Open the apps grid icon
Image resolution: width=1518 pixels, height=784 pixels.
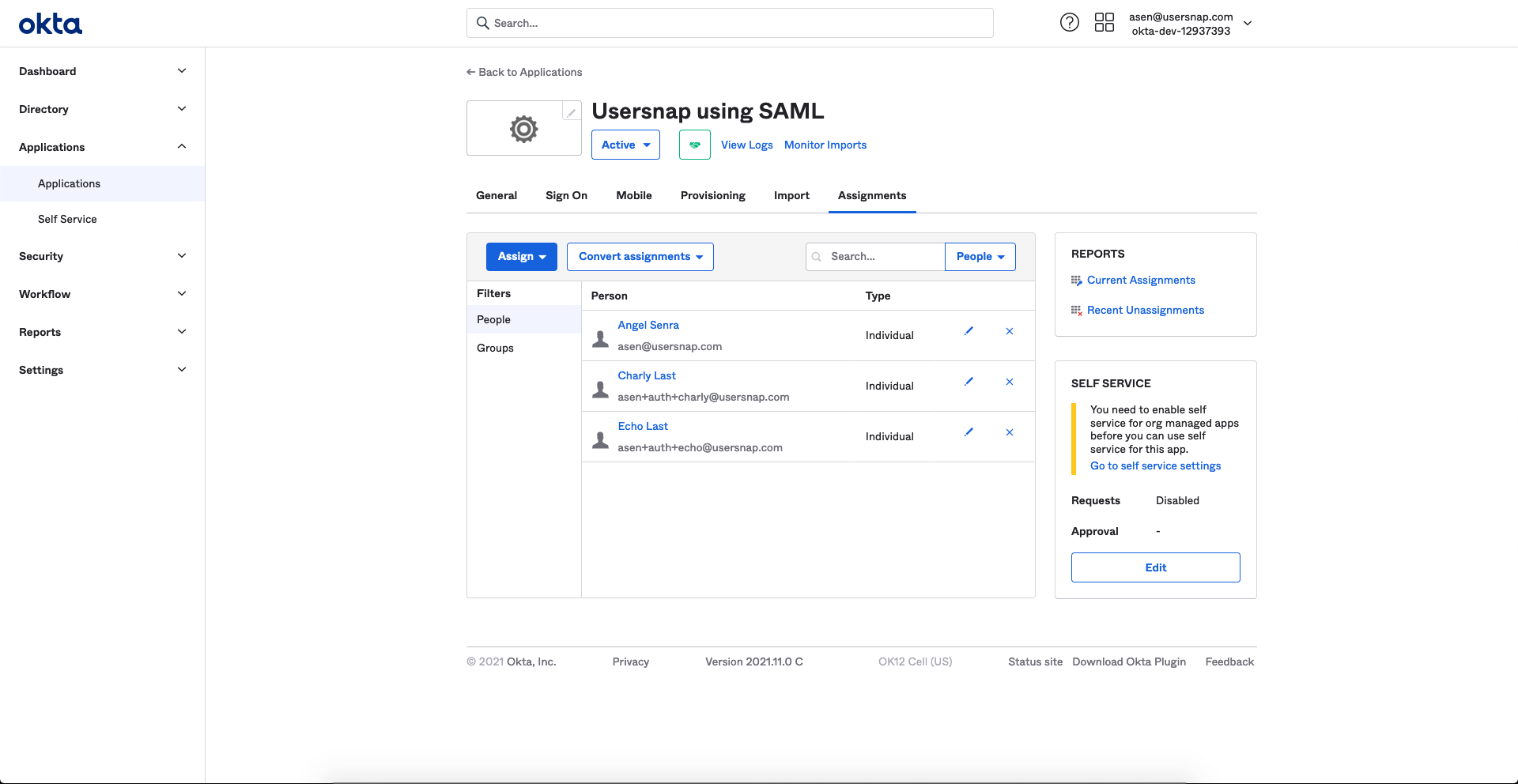(x=1105, y=23)
